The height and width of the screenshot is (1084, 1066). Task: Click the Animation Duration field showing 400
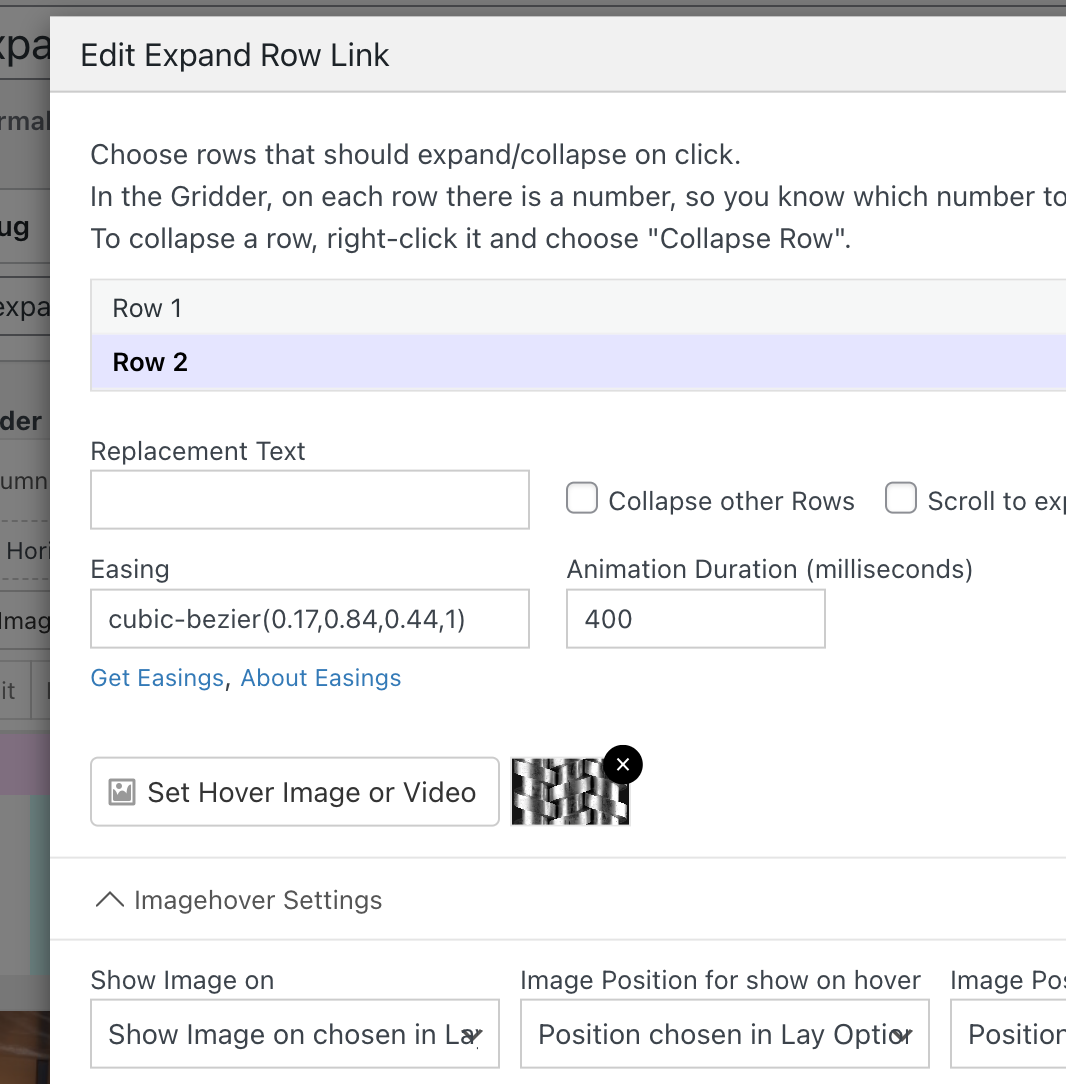pos(695,619)
